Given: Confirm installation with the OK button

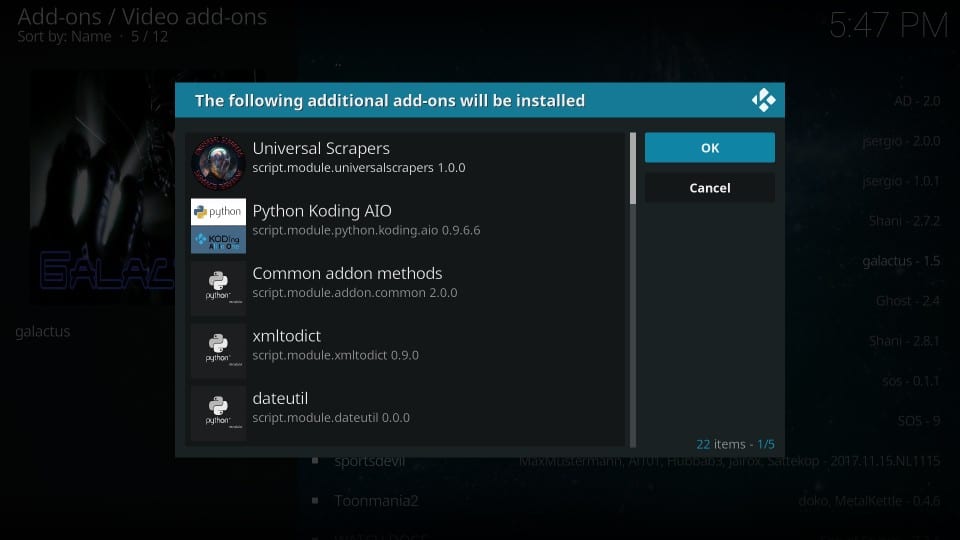Looking at the screenshot, I should pyautogui.click(x=710, y=148).
